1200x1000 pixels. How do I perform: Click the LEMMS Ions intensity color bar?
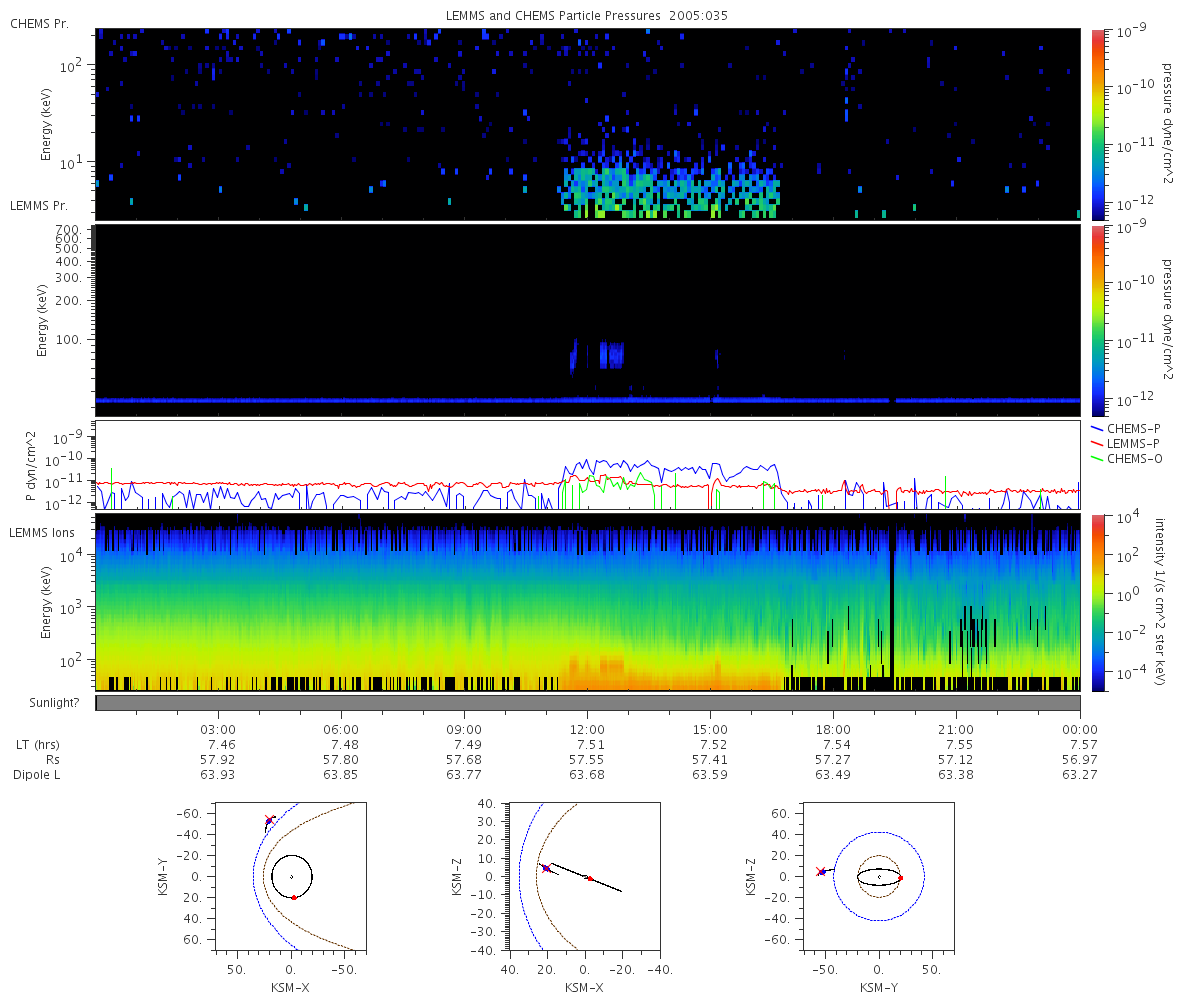click(x=1097, y=603)
